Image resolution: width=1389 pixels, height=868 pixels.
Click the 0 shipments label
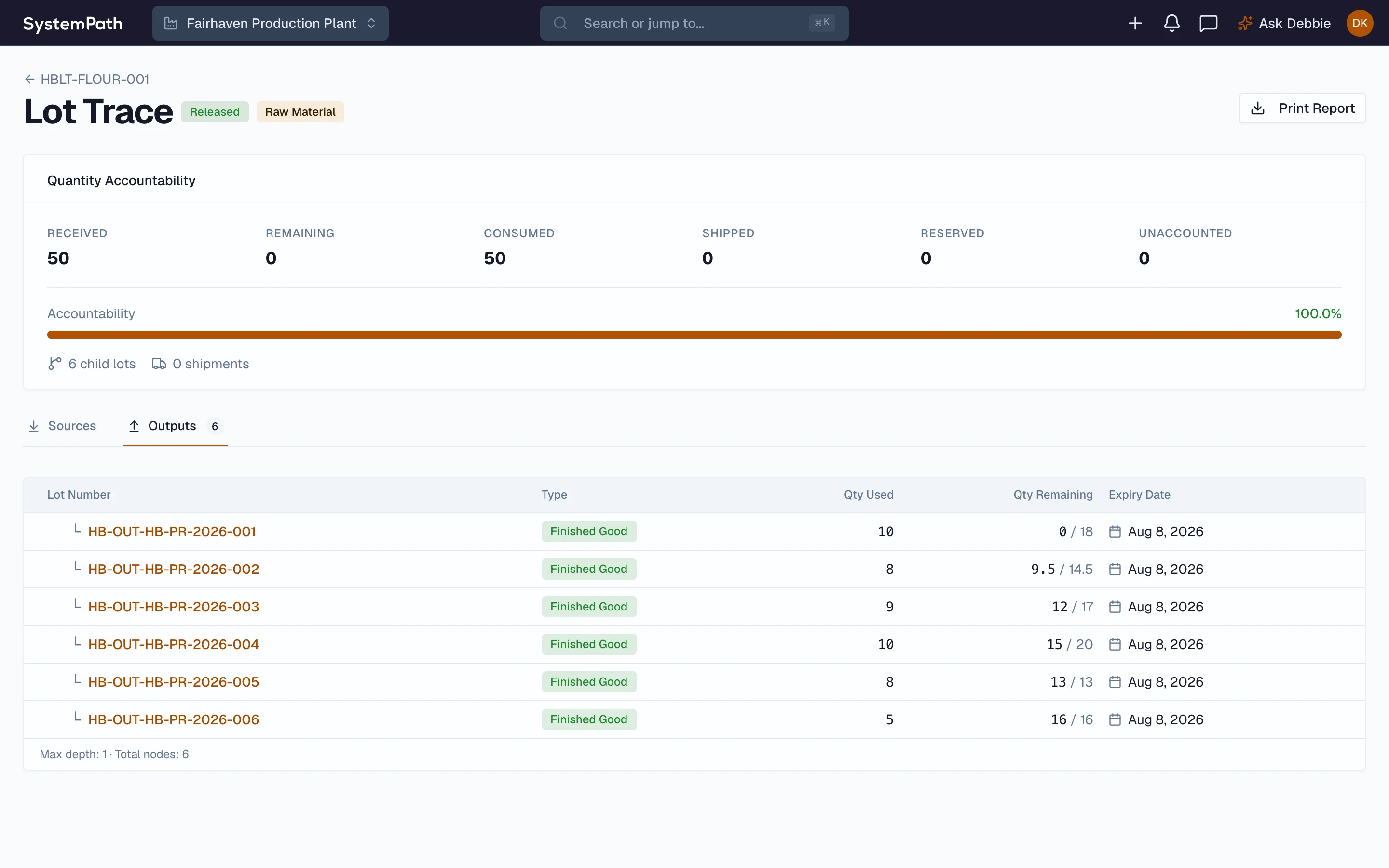coord(211,364)
